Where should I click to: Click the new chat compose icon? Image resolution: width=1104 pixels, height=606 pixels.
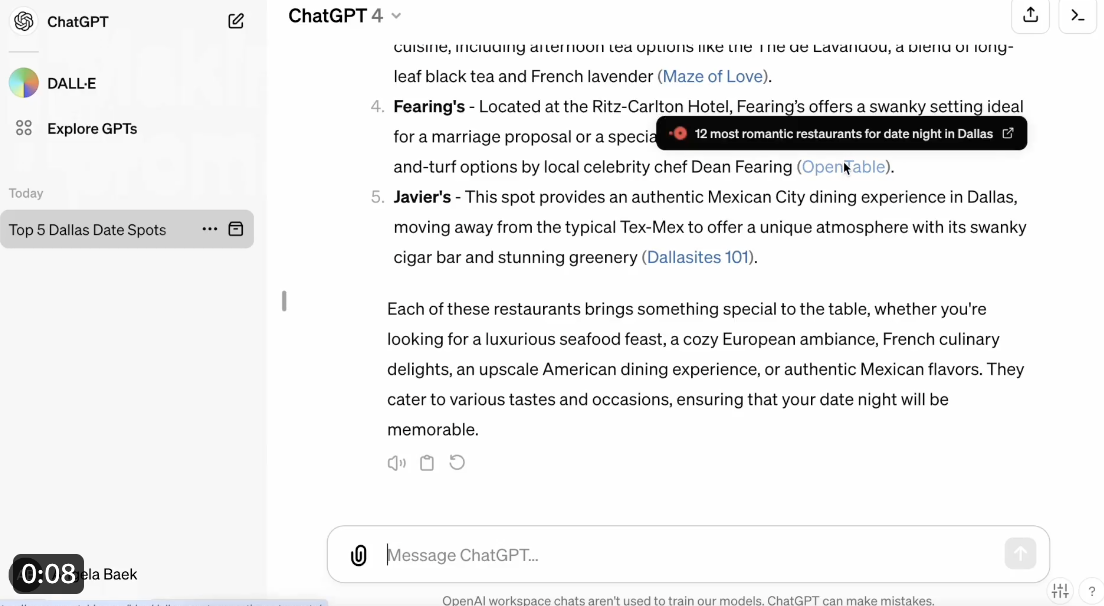pos(236,21)
